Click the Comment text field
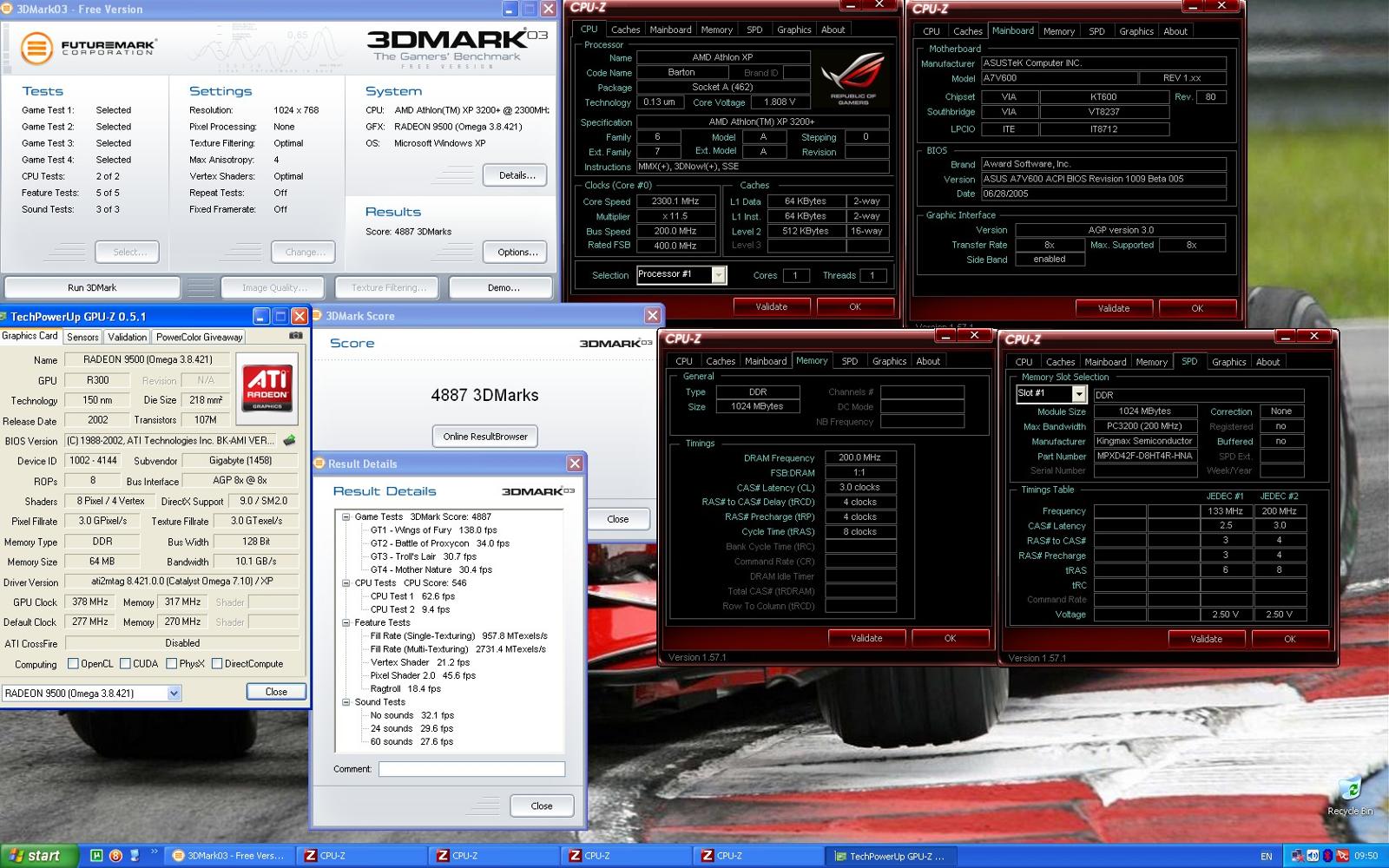This screenshot has height=868, width=1389. pyautogui.click(x=471, y=769)
